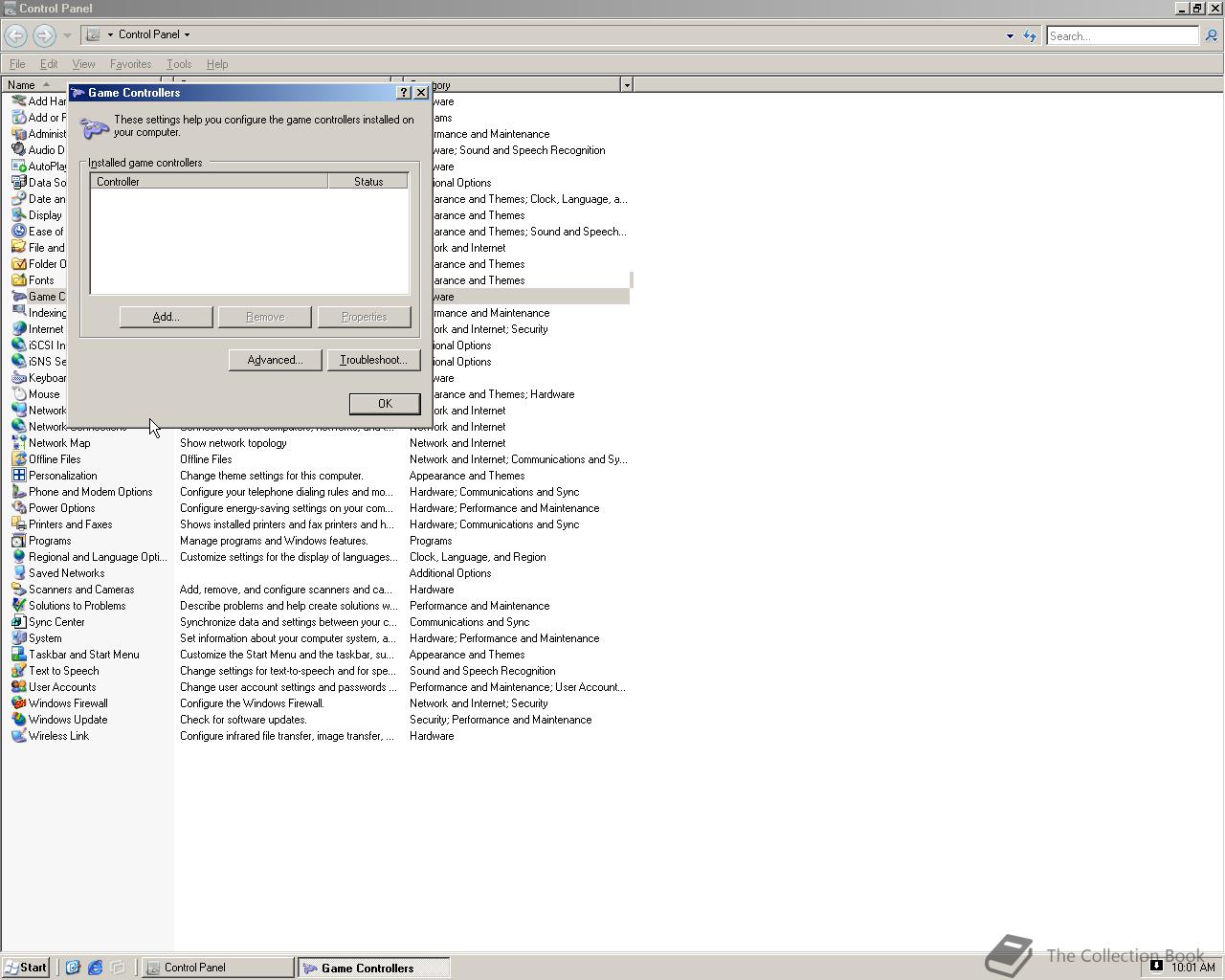Viewport: 1225px width, 980px height.
Task: Open the User Accounts icon
Action: tap(18, 687)
